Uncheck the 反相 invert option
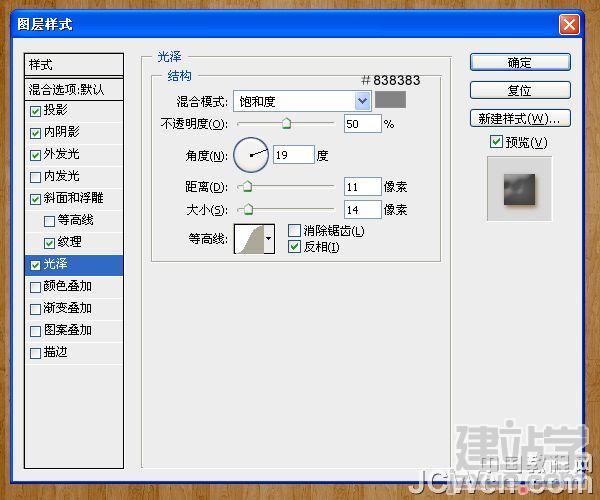 pos(294,247)
